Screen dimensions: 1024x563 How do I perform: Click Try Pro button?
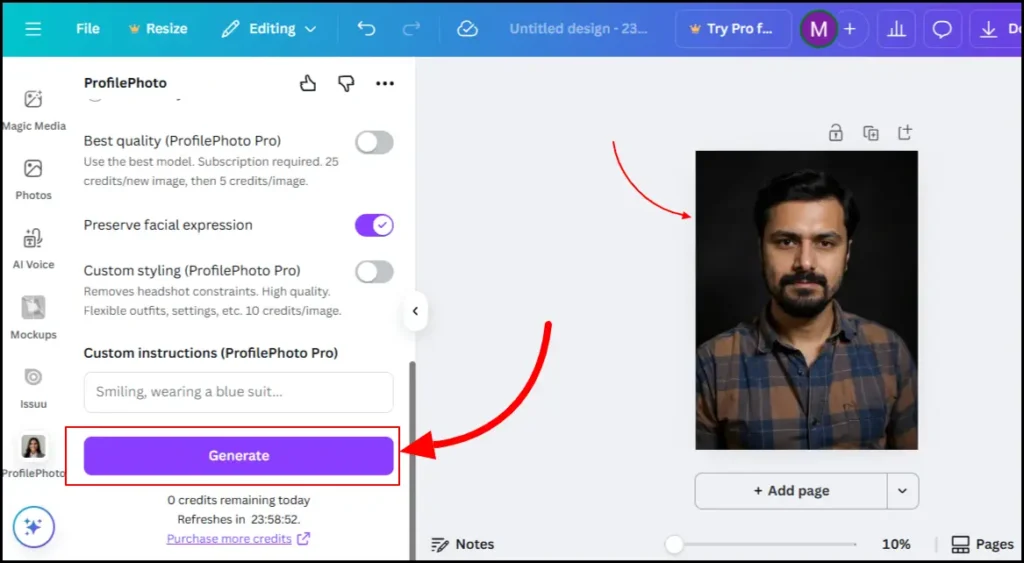click(733, 29)
